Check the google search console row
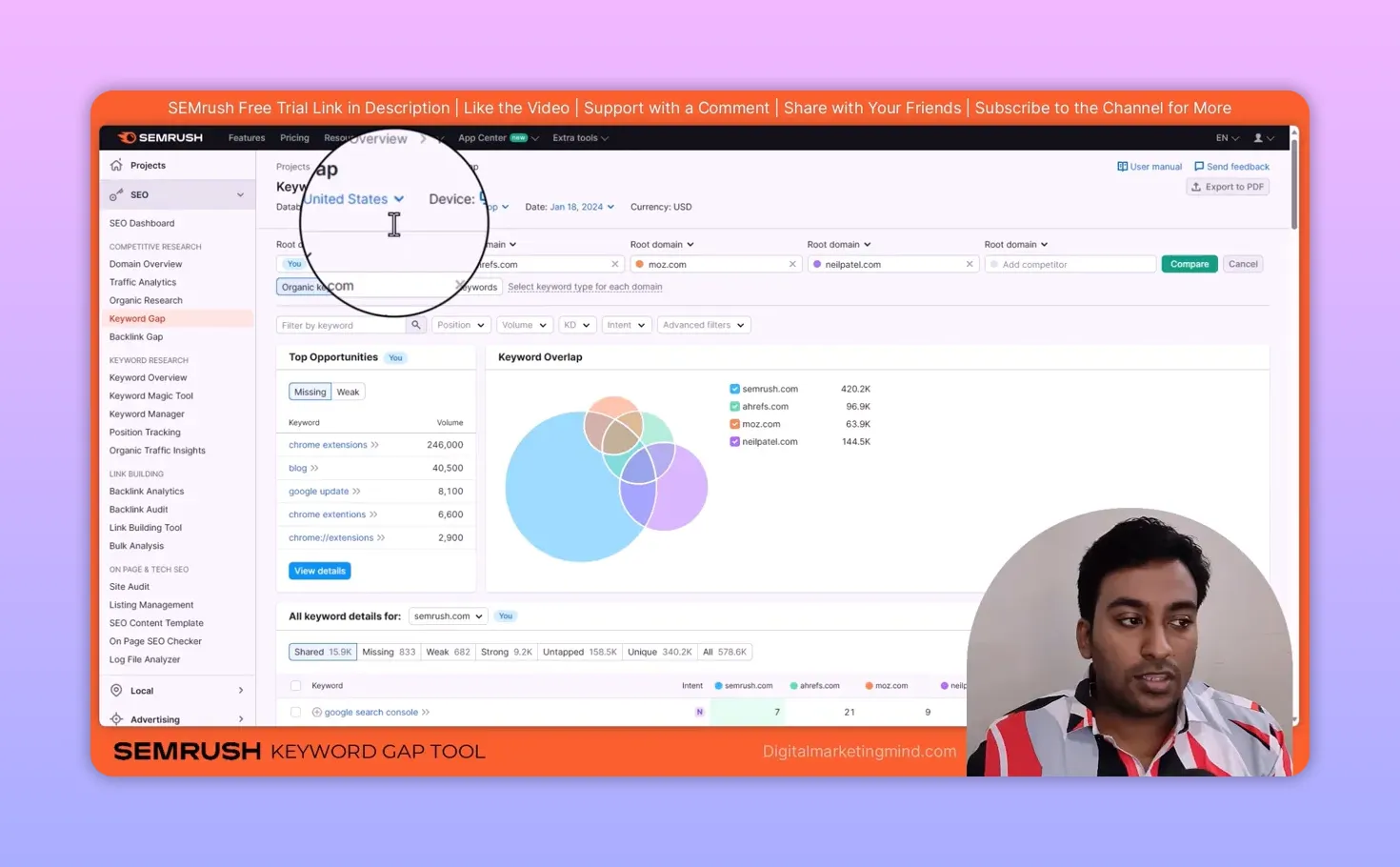 click(295, 712)
